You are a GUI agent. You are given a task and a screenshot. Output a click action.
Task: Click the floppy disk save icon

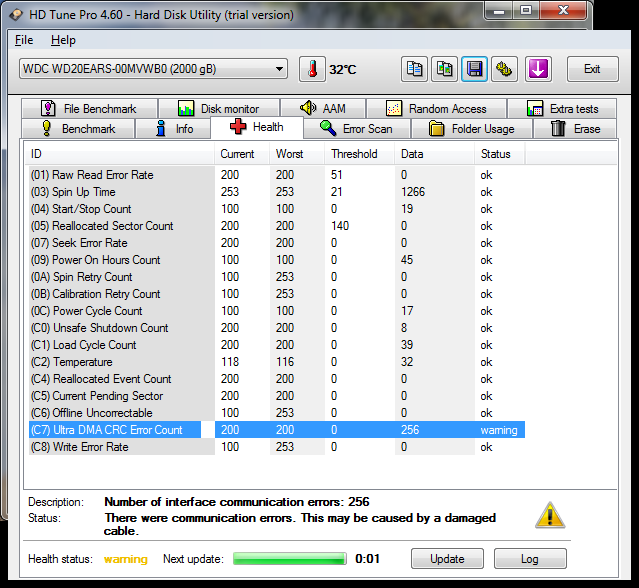pos(474,69)
